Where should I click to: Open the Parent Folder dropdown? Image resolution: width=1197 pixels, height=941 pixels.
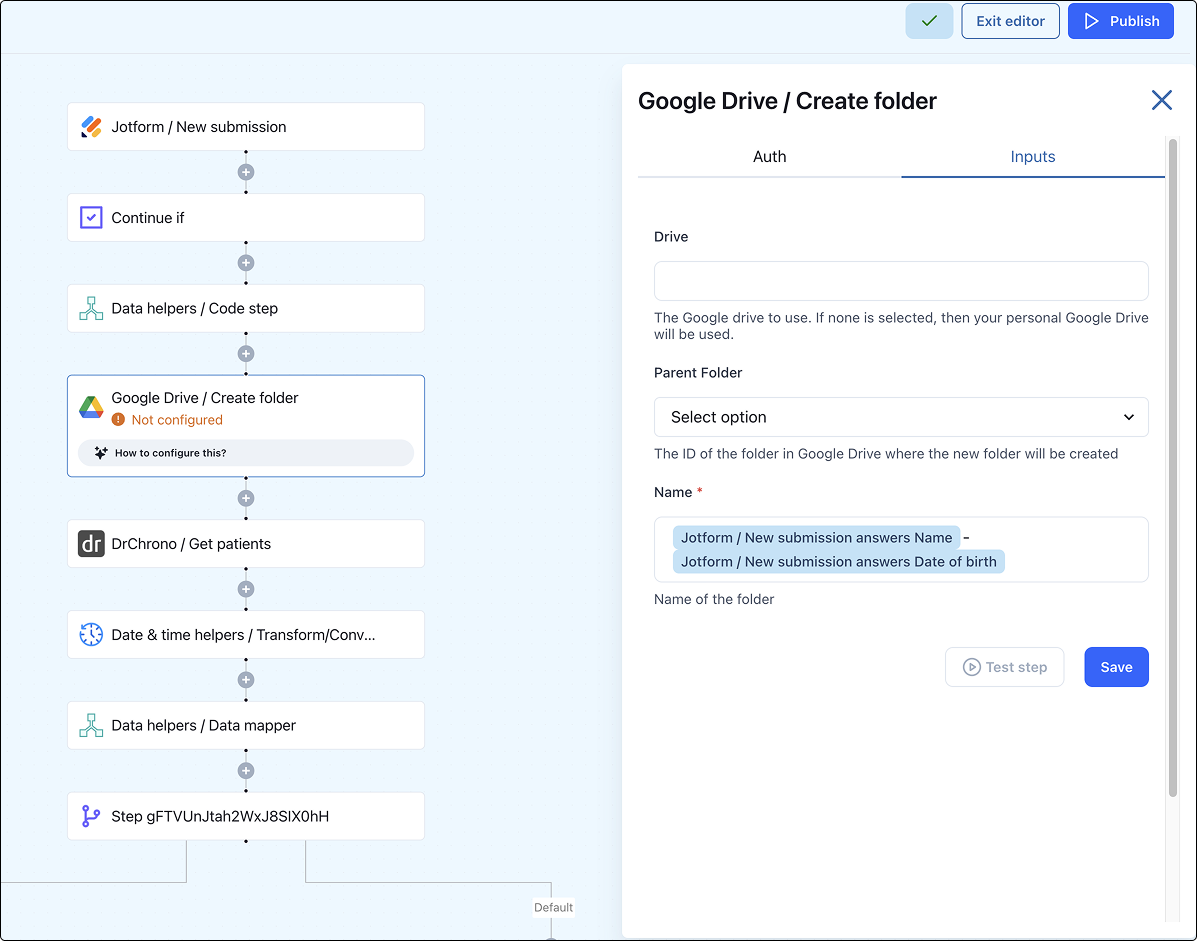(901, 417)
